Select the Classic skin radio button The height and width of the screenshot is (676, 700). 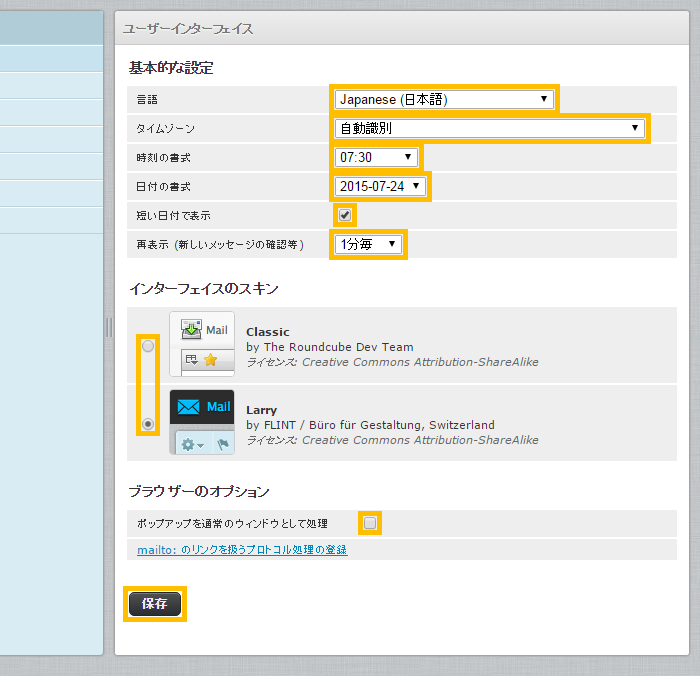click(x=148, y=346)
